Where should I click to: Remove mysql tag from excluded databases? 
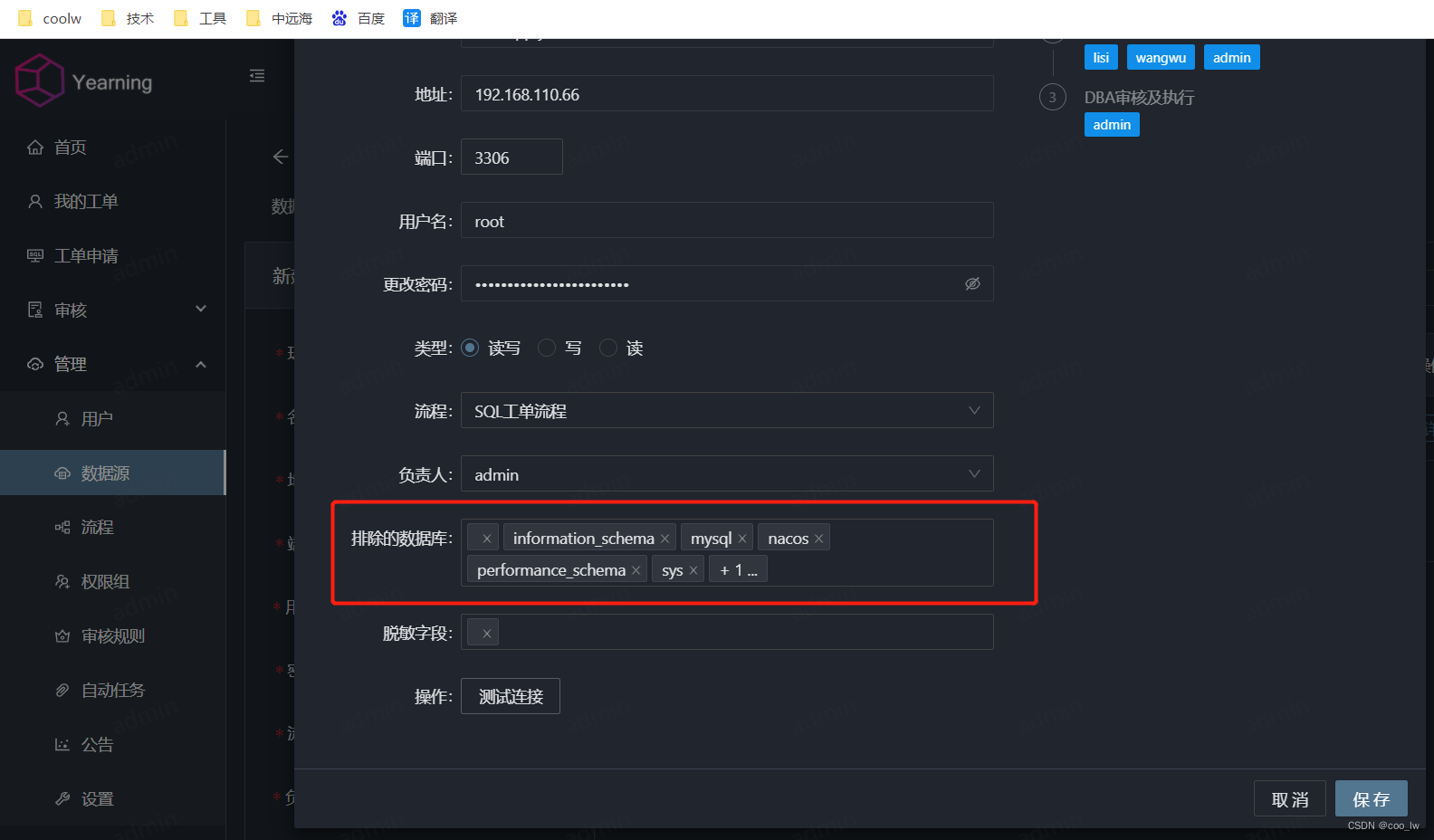(742, 539)
